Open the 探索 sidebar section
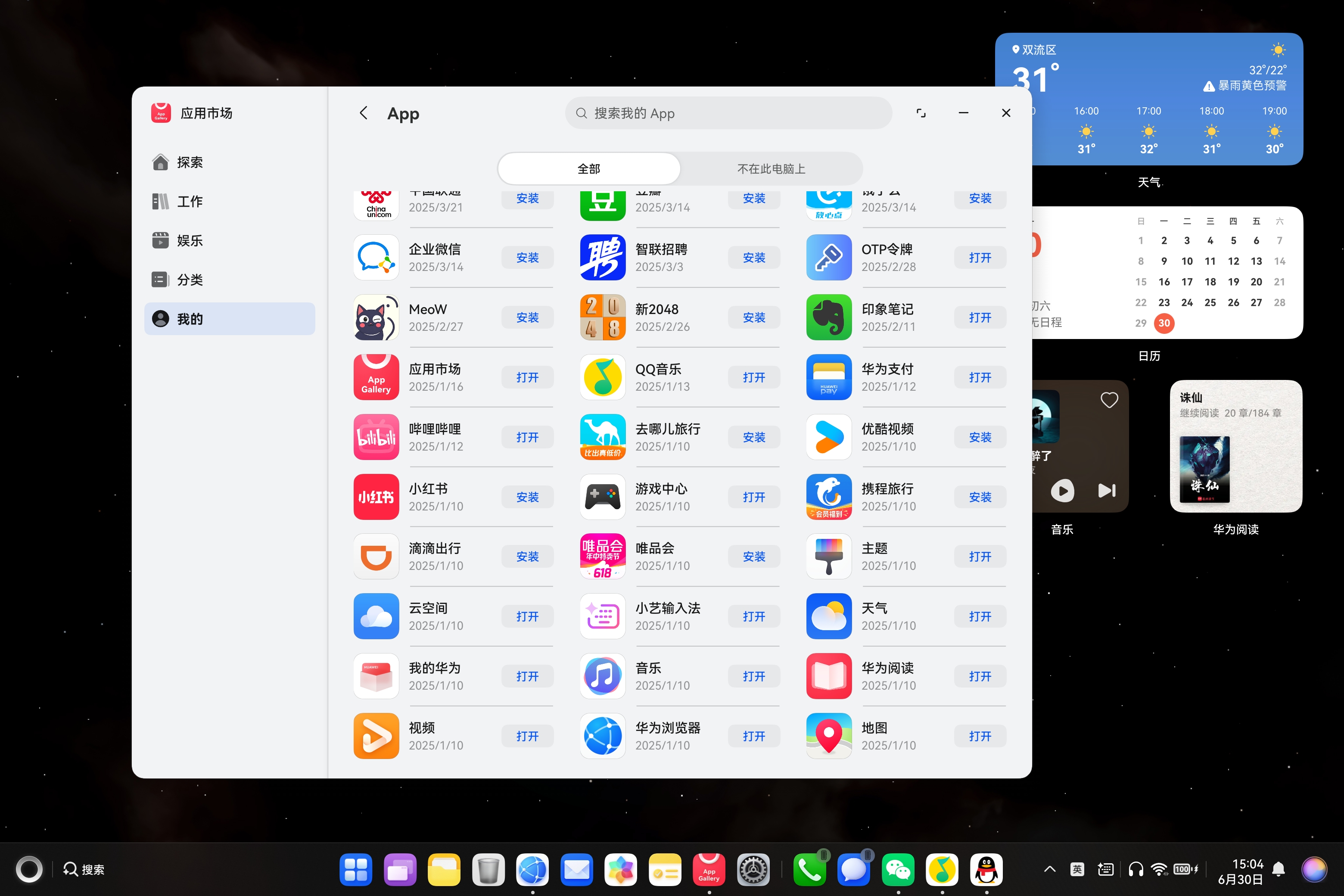 click(x=230, y=162)
